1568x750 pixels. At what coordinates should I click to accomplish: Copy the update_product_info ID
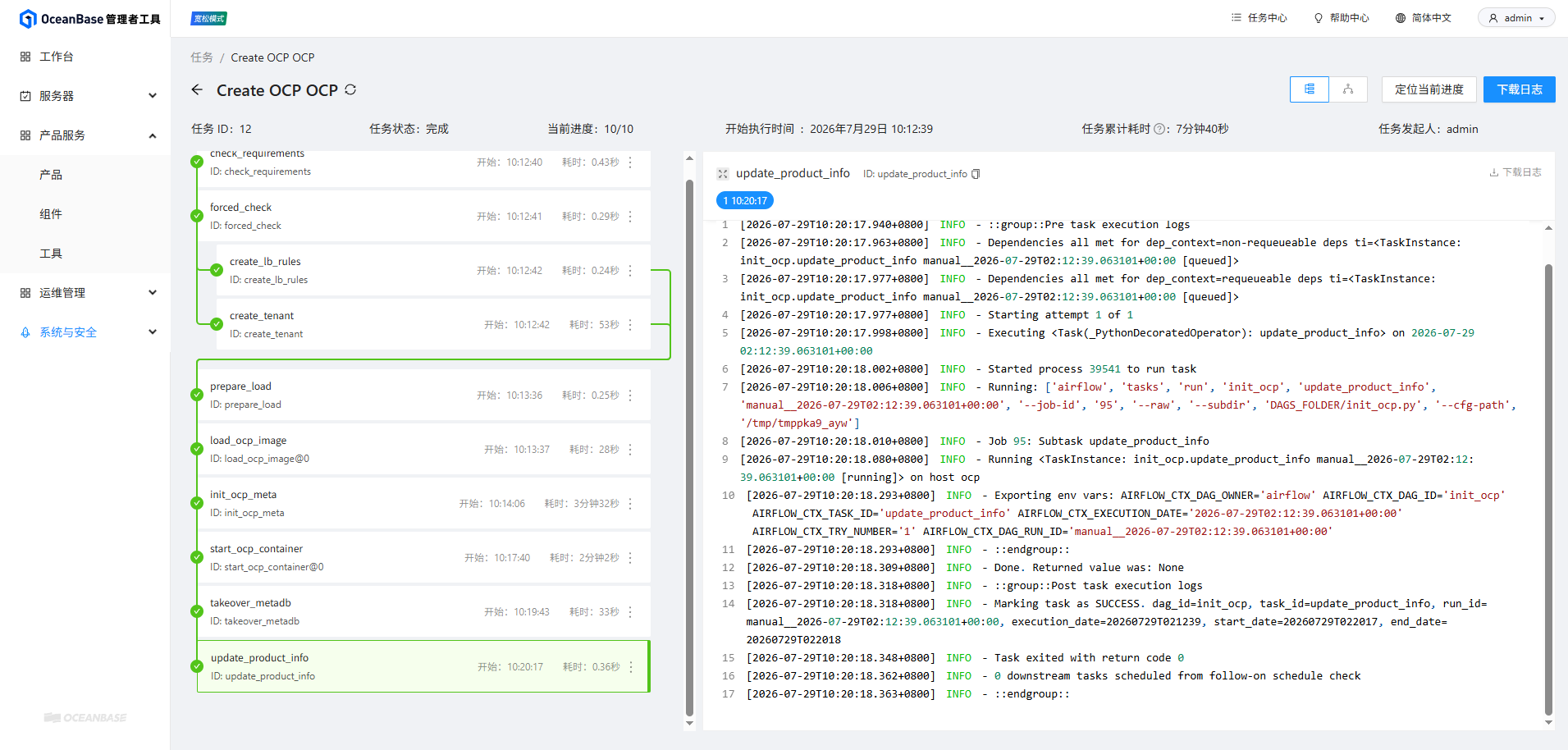976,174
